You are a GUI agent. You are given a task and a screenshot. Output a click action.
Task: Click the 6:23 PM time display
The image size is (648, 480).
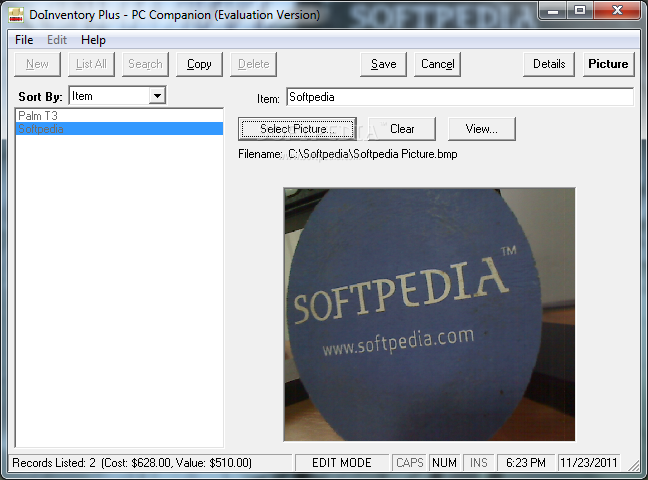(x=526, y=463)
